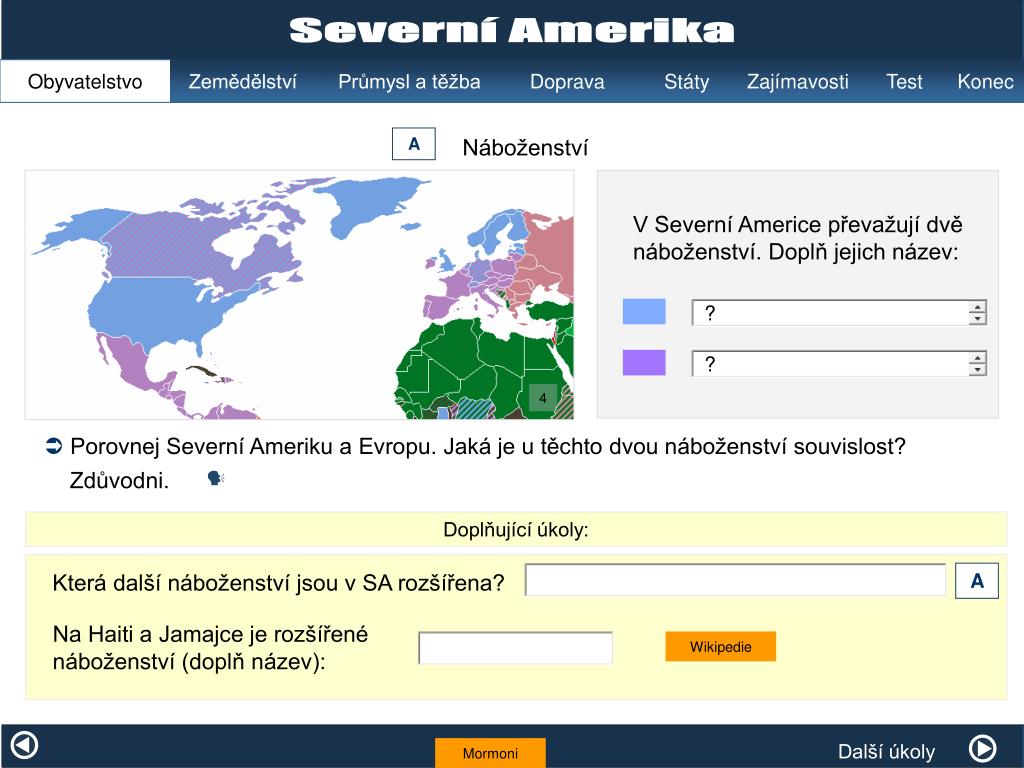Click the number 4 marker on map
Viewport: 1024px width, 768px height.
(x=543, y=398)
